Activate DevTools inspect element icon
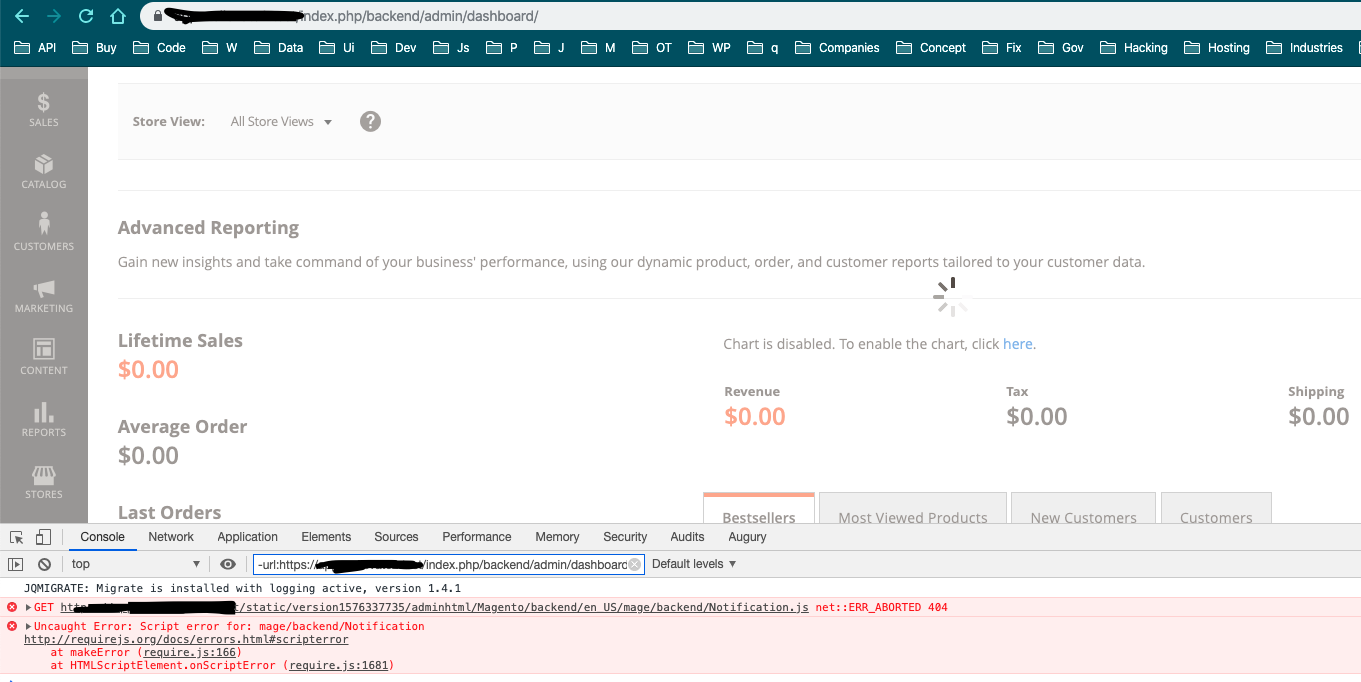Viewport: 1361px width, 682px height. 16,537
